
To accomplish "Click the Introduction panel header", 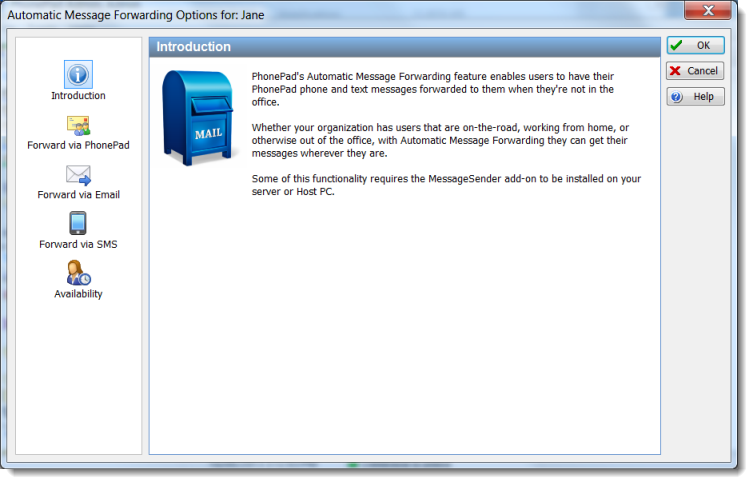I will (405, 47).
